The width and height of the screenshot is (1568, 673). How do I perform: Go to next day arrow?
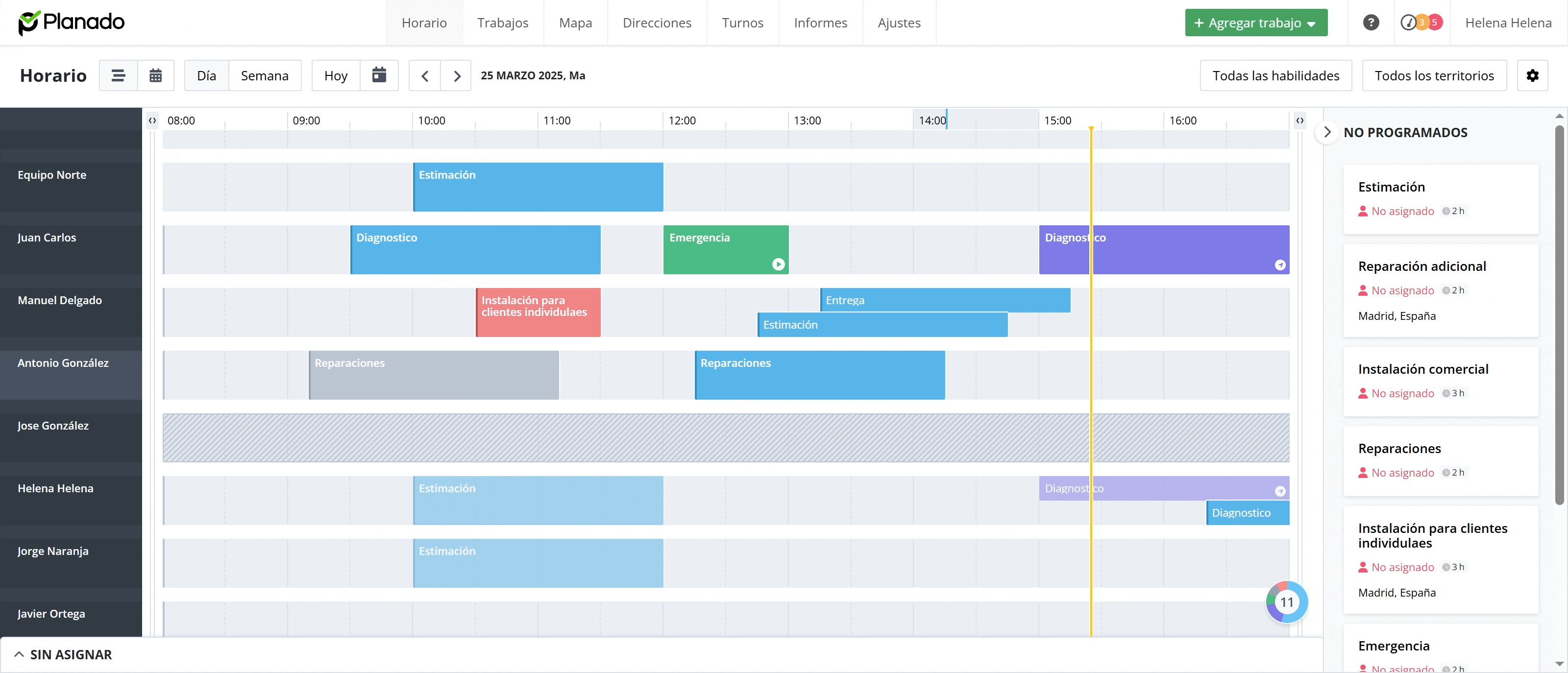point(457,76)
